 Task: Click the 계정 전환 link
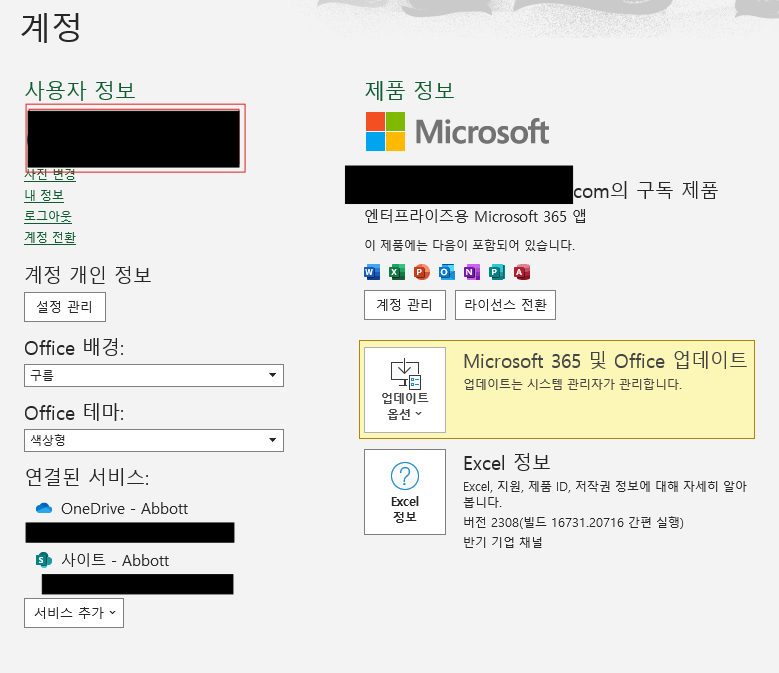point(50,237)
